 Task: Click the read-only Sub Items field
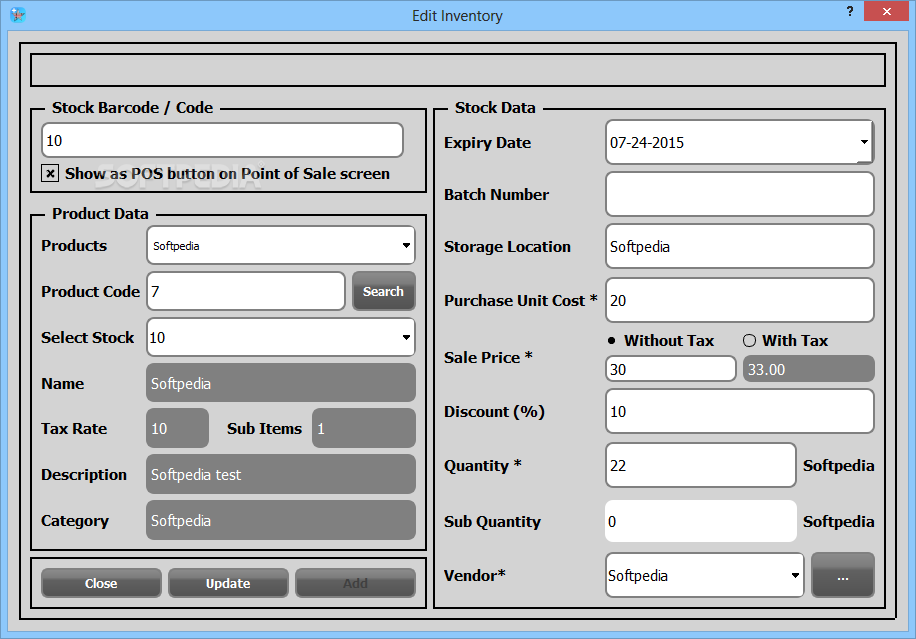(364, 428)
